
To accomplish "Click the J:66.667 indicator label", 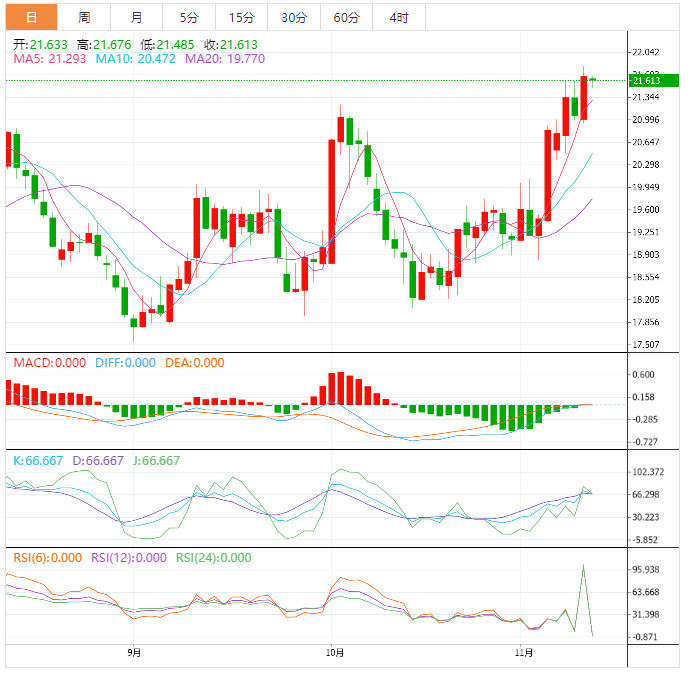I will click(157, 461).
